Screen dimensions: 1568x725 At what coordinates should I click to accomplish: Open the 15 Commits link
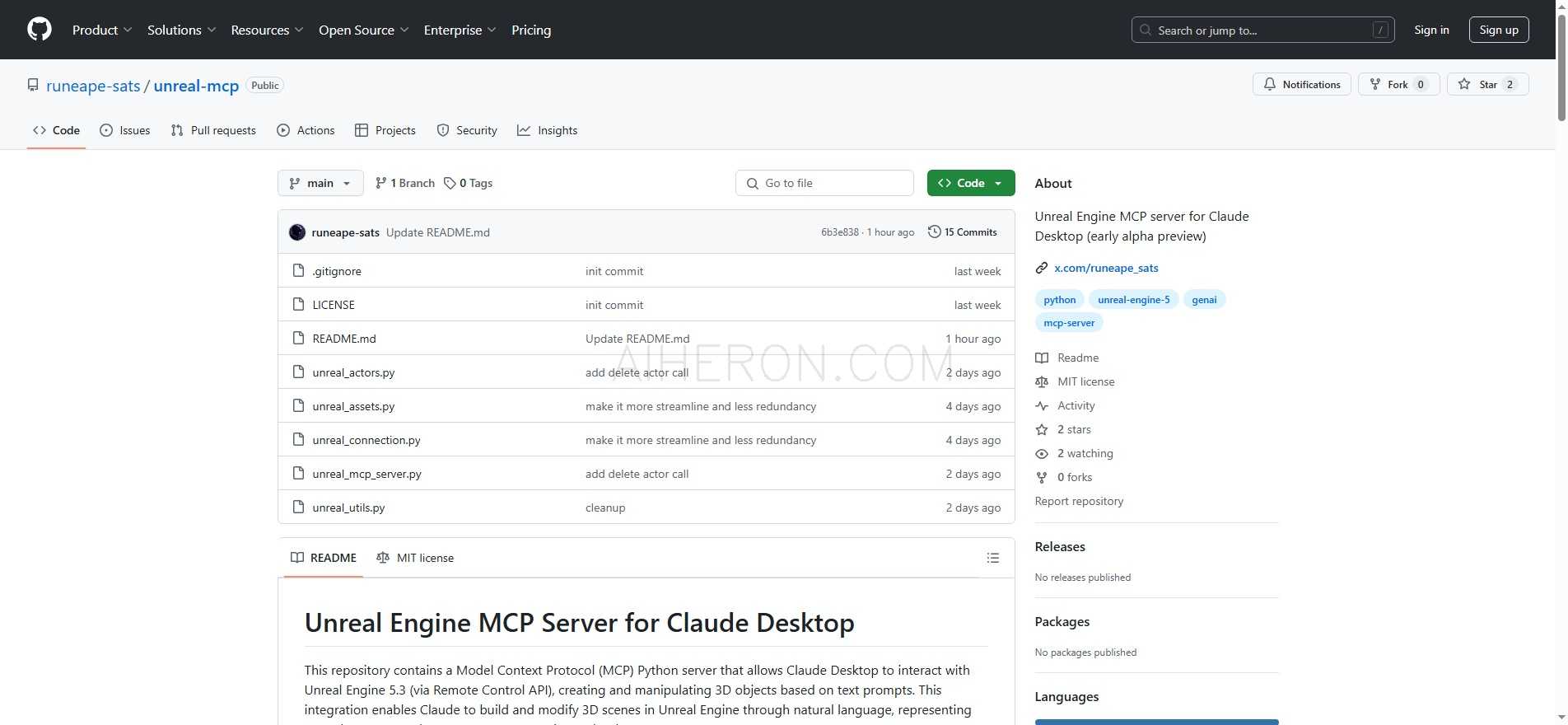coord(963,232)
